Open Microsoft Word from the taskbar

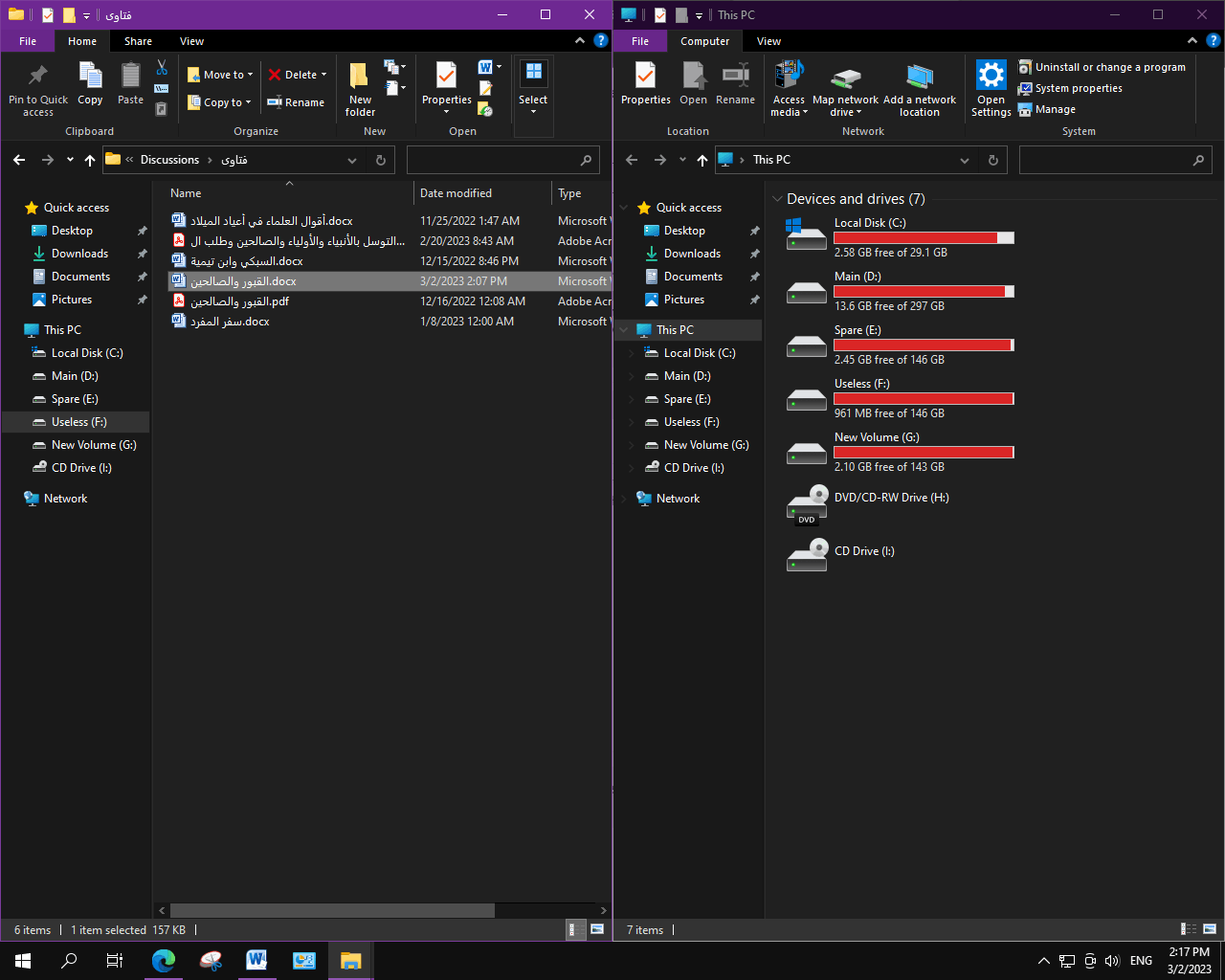[256, 960]
